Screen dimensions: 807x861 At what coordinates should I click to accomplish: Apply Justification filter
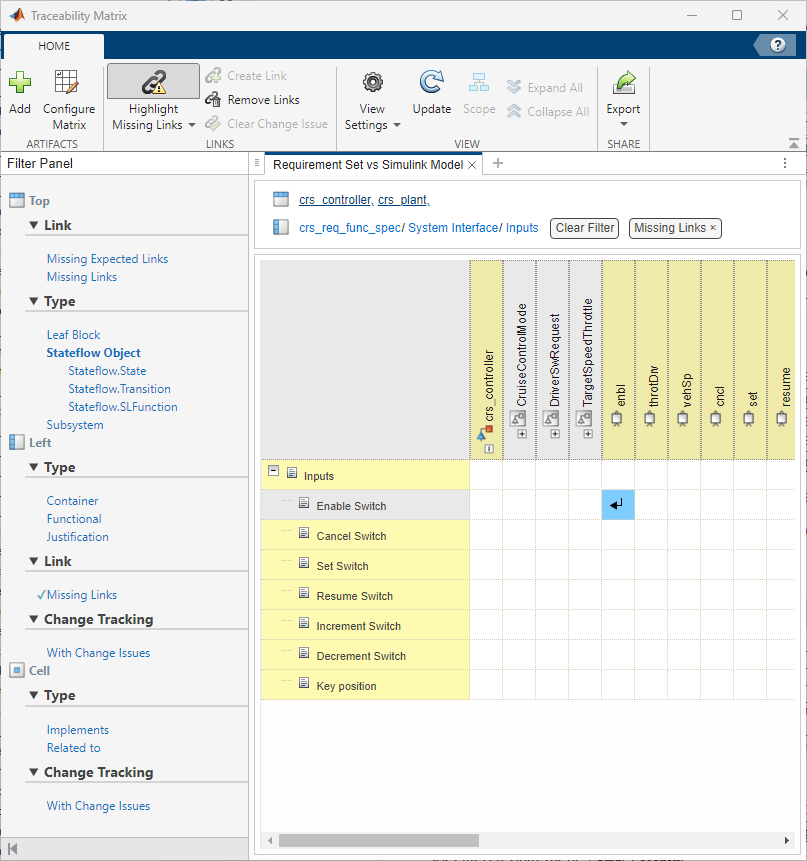tap(77, 537)
